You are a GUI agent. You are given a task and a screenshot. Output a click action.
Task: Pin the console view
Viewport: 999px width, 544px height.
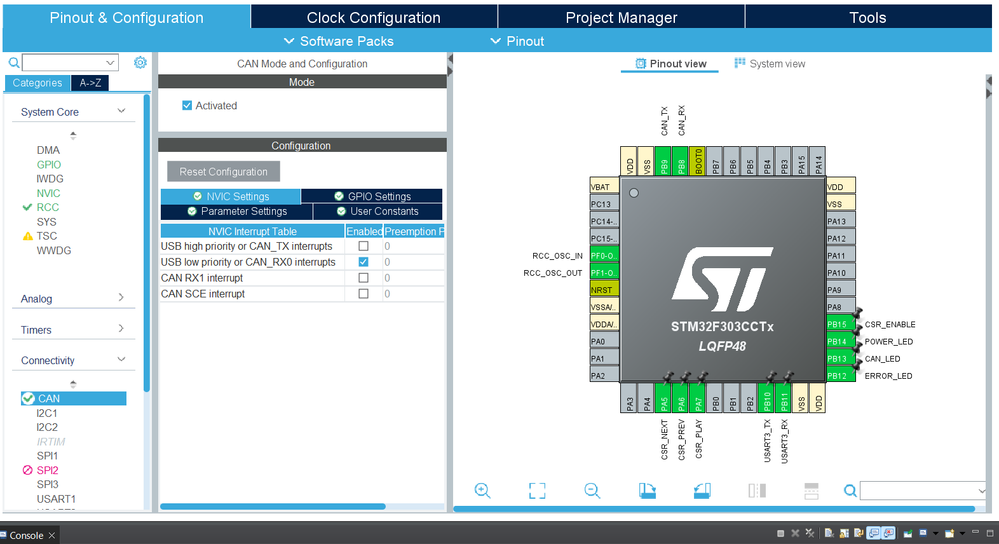[x=908, y=533]
